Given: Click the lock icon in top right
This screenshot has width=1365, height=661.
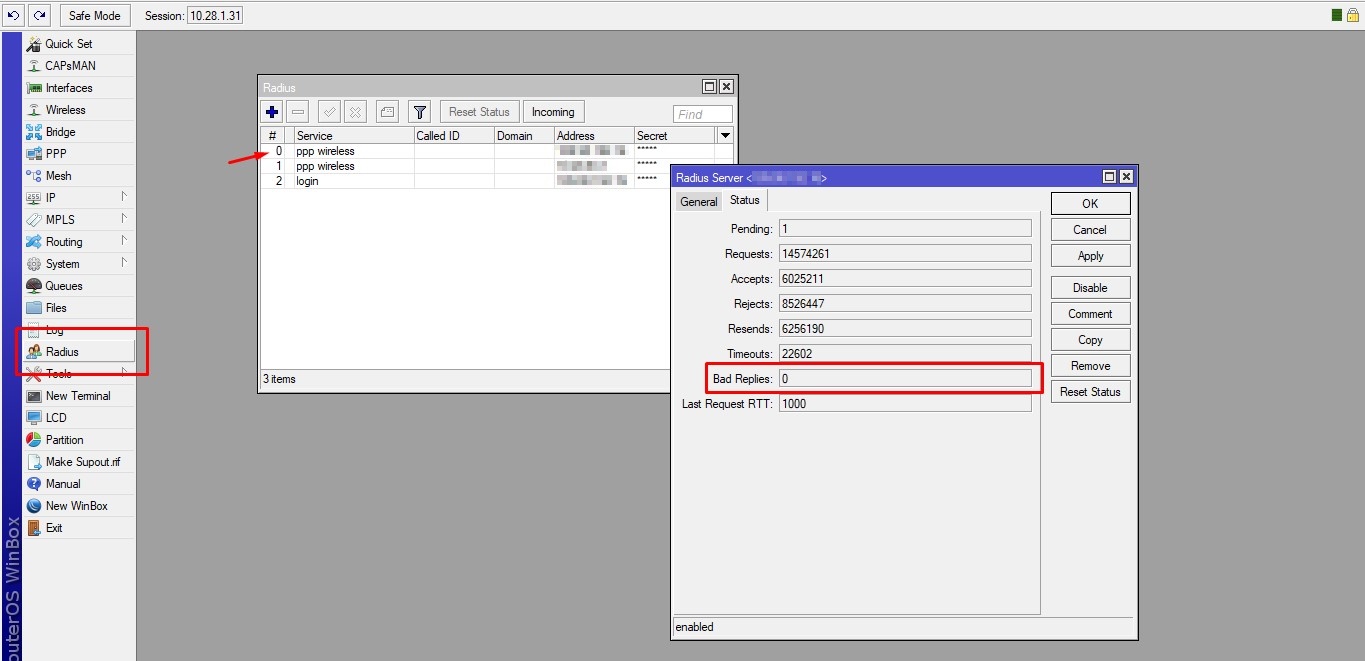Looking at the screenshot, I should 1352,15.
